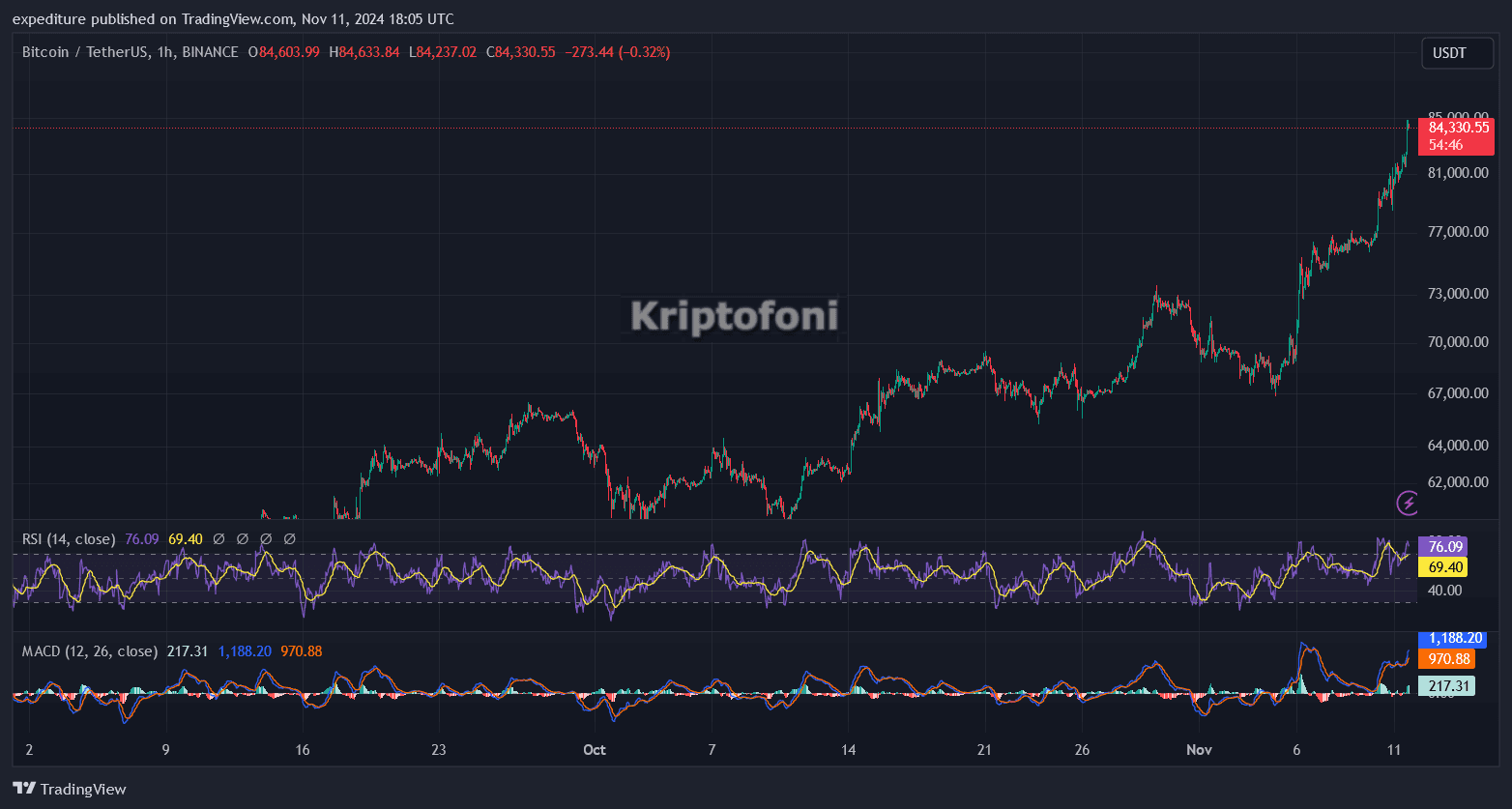Viewport: 1512px width, 809px height.
Task: Click the blue 1,188.20 MACD value badge
Action: point(1451,638)
